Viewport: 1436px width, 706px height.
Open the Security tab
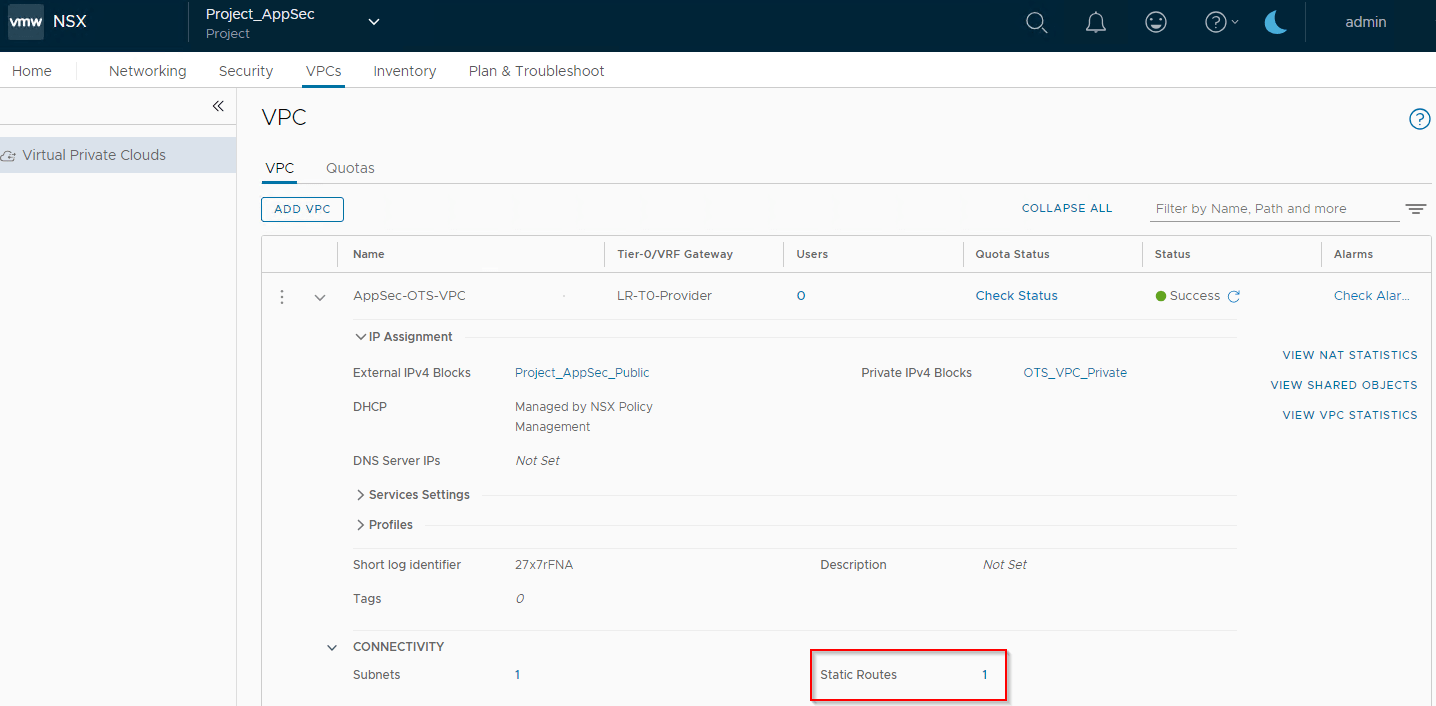(x=246, y=71)
